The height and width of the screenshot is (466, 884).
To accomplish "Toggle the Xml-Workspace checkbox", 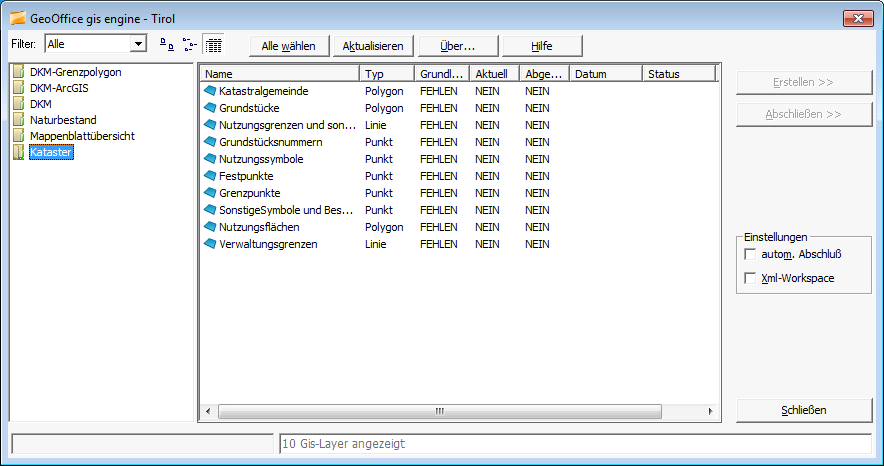I will coord(751,278).
